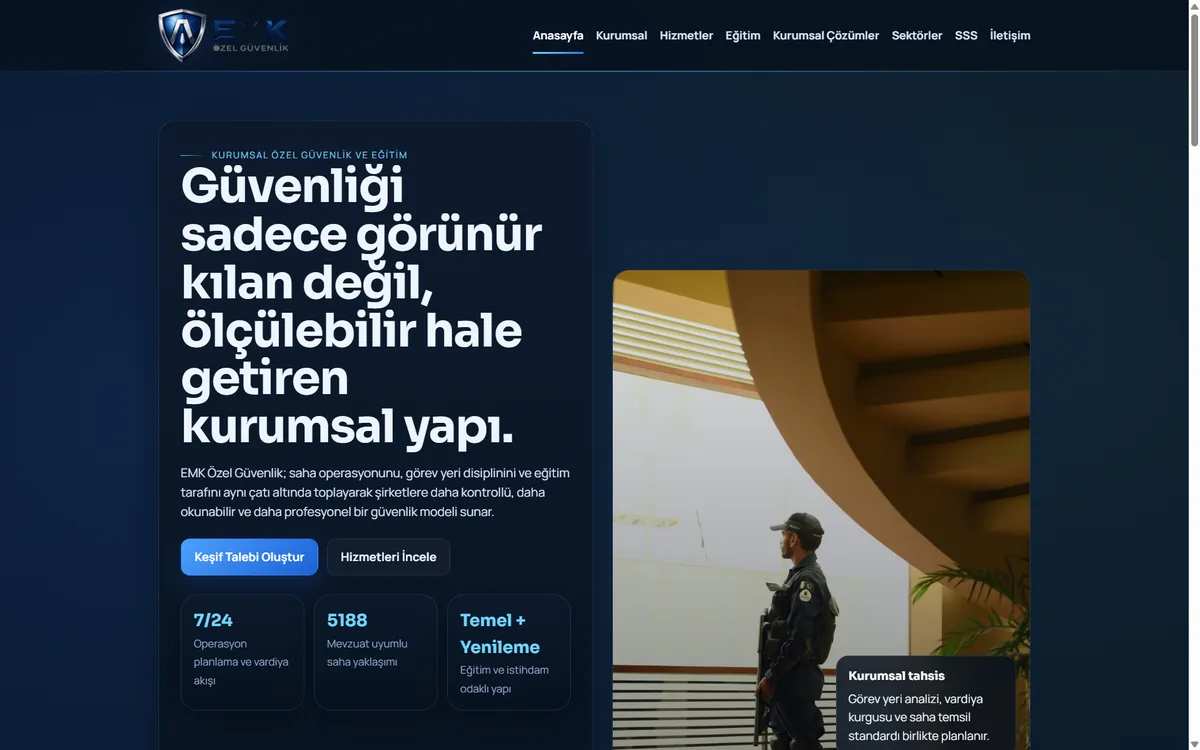Navigate to Sektörler
Image resolution: width=1200 pixels, height=750 pixels.
click(917, 35)
